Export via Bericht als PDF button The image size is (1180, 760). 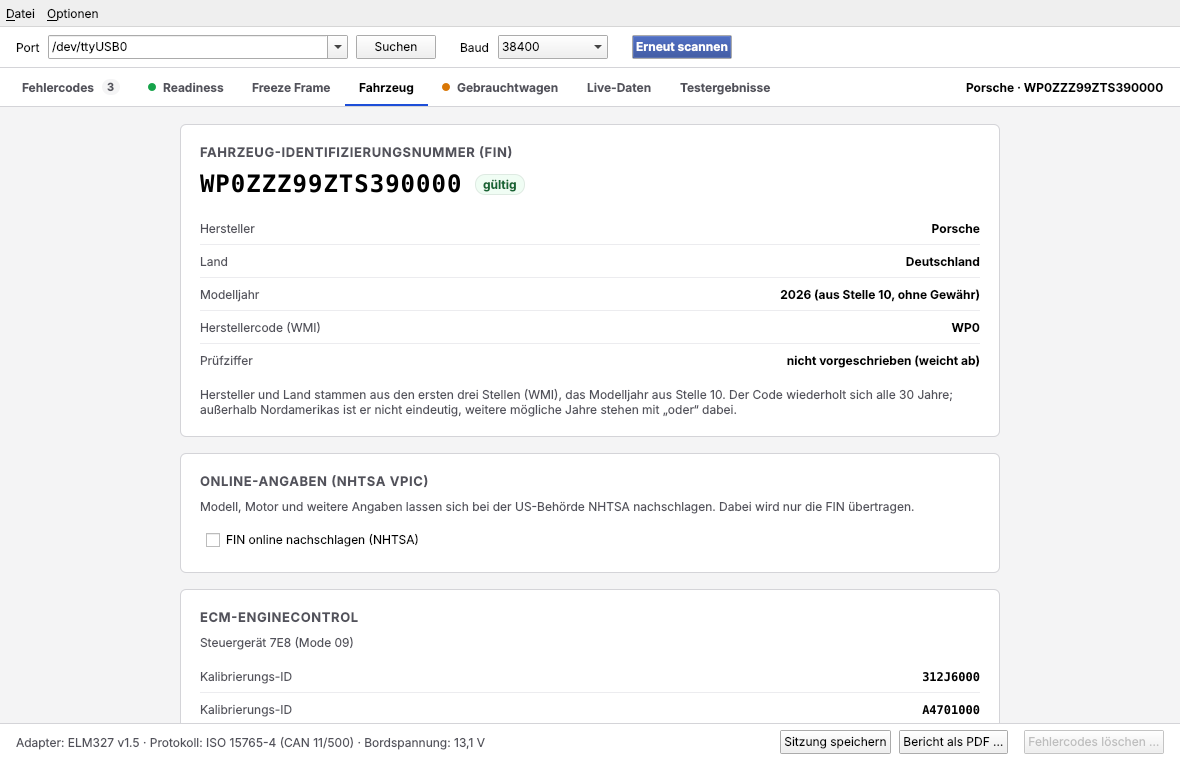click(x=953, y=742)
